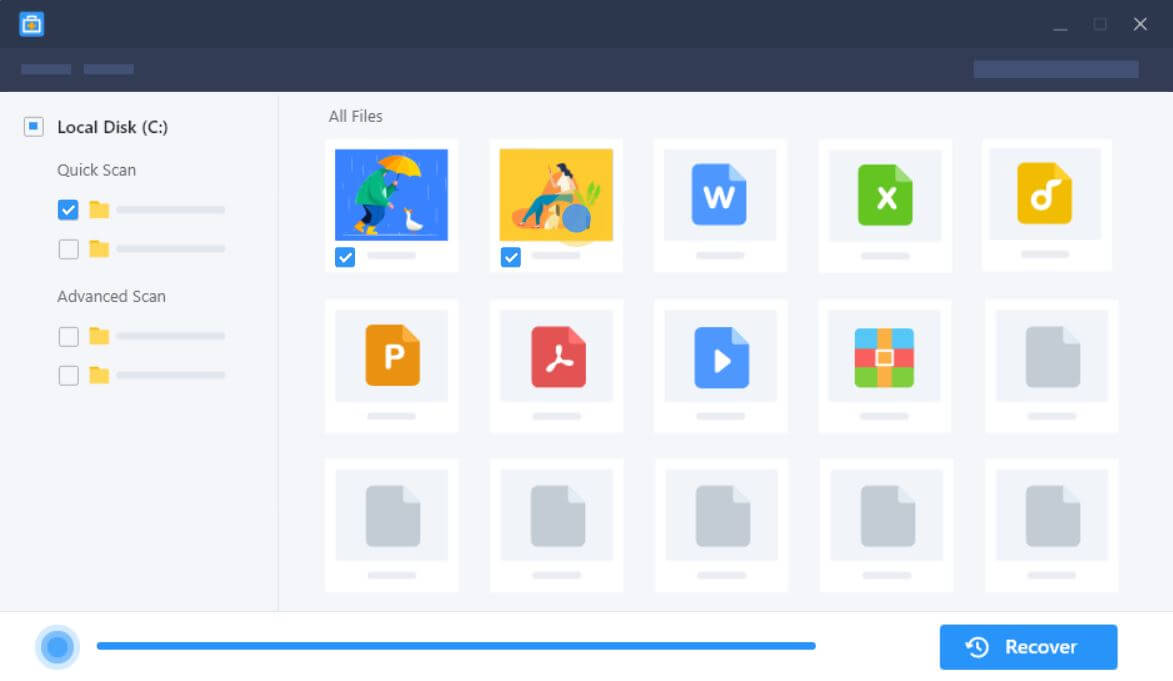Toggle the Local Disk (C:) checkbox
This screenshot has height=681, width=1173.
pyautogui.click(x=33, y=127)
